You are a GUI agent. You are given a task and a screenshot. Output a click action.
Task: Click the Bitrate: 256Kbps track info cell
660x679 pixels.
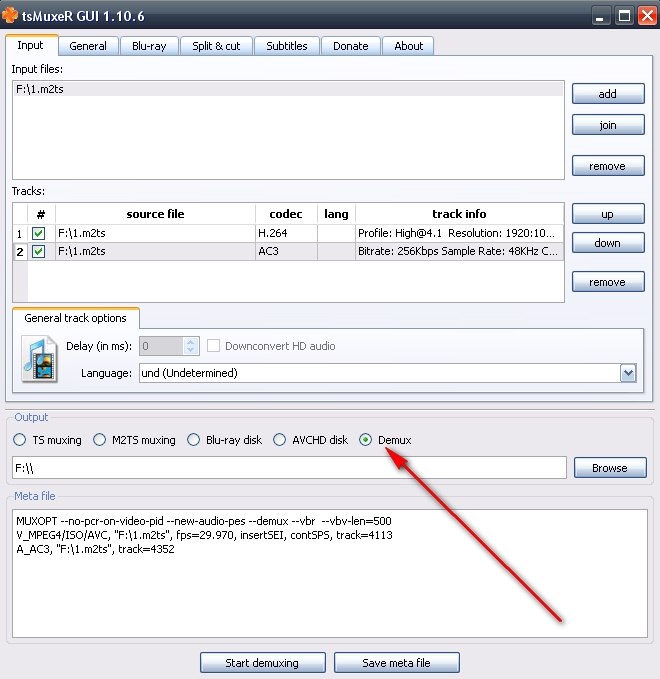tap(459, 251)
